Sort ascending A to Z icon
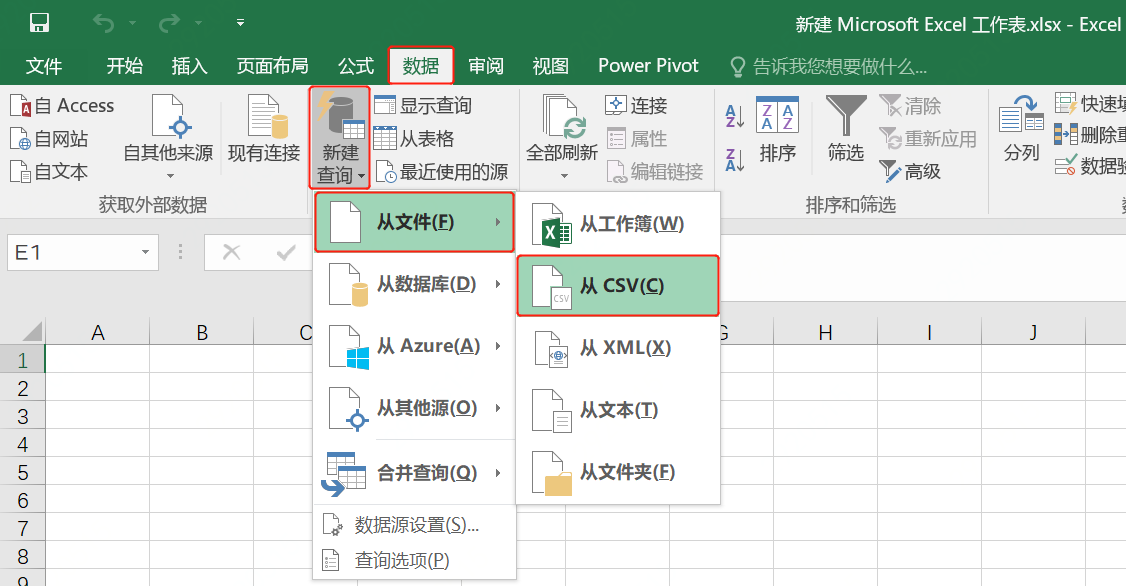The image size is (1126, 586). pos(734,116)
